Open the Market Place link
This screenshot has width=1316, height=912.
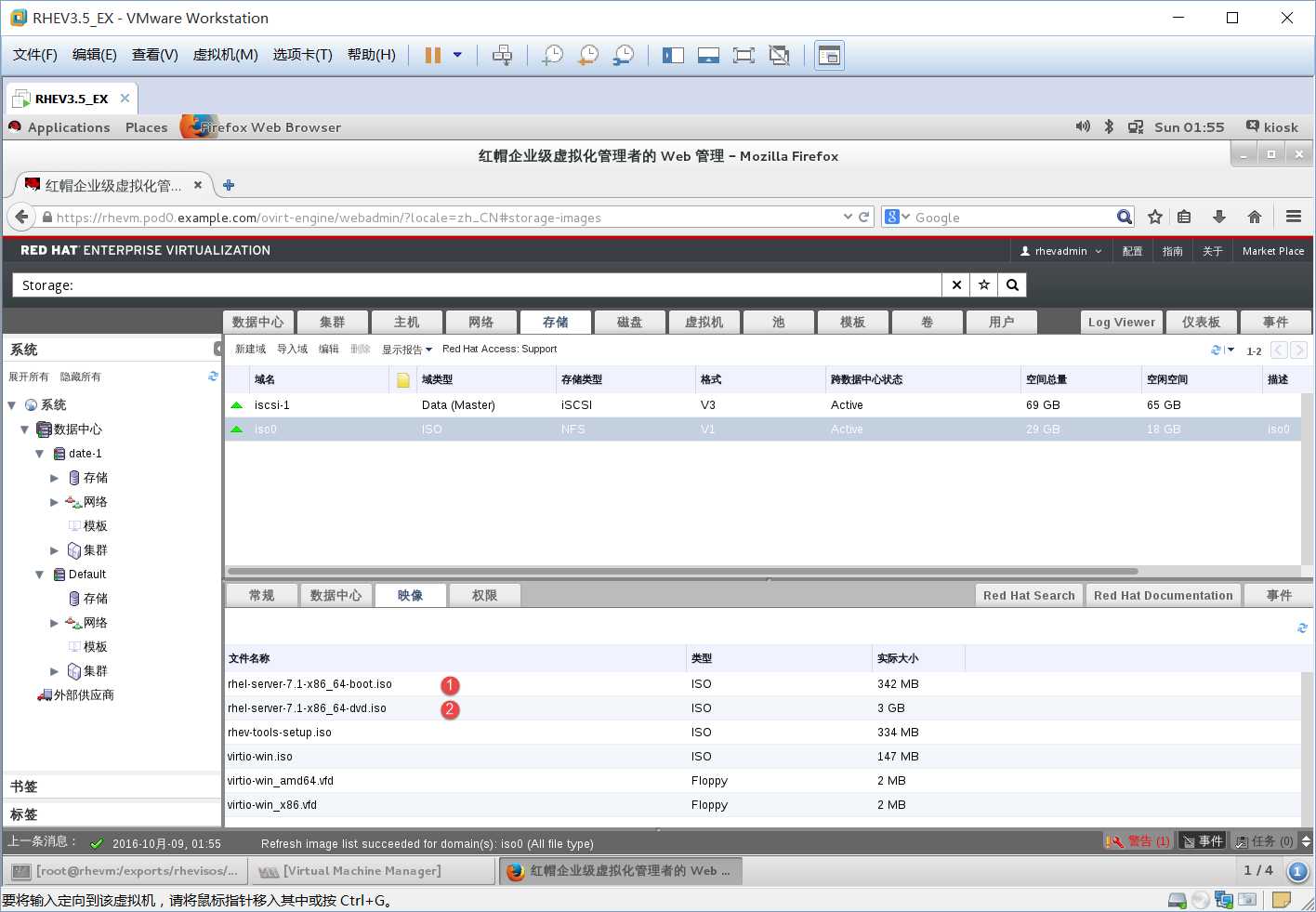(x=1273, y=251)
